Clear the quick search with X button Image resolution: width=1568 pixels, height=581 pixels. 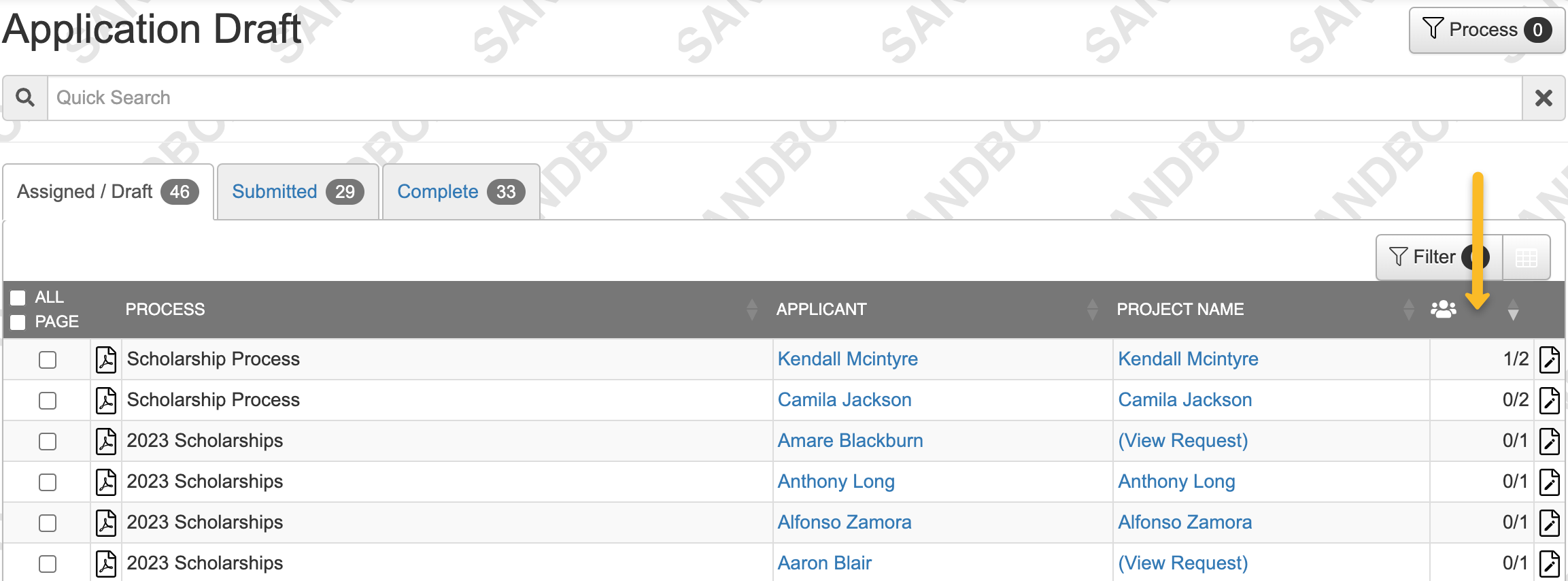1544,98
